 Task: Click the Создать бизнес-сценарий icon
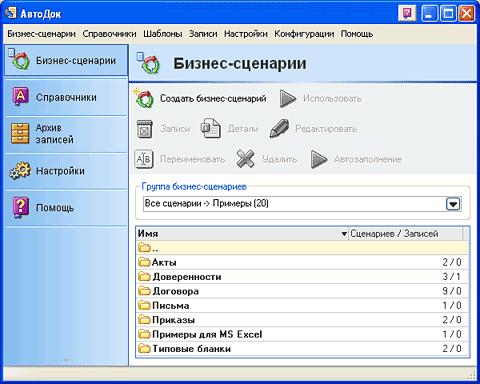(x=144, y=98)
